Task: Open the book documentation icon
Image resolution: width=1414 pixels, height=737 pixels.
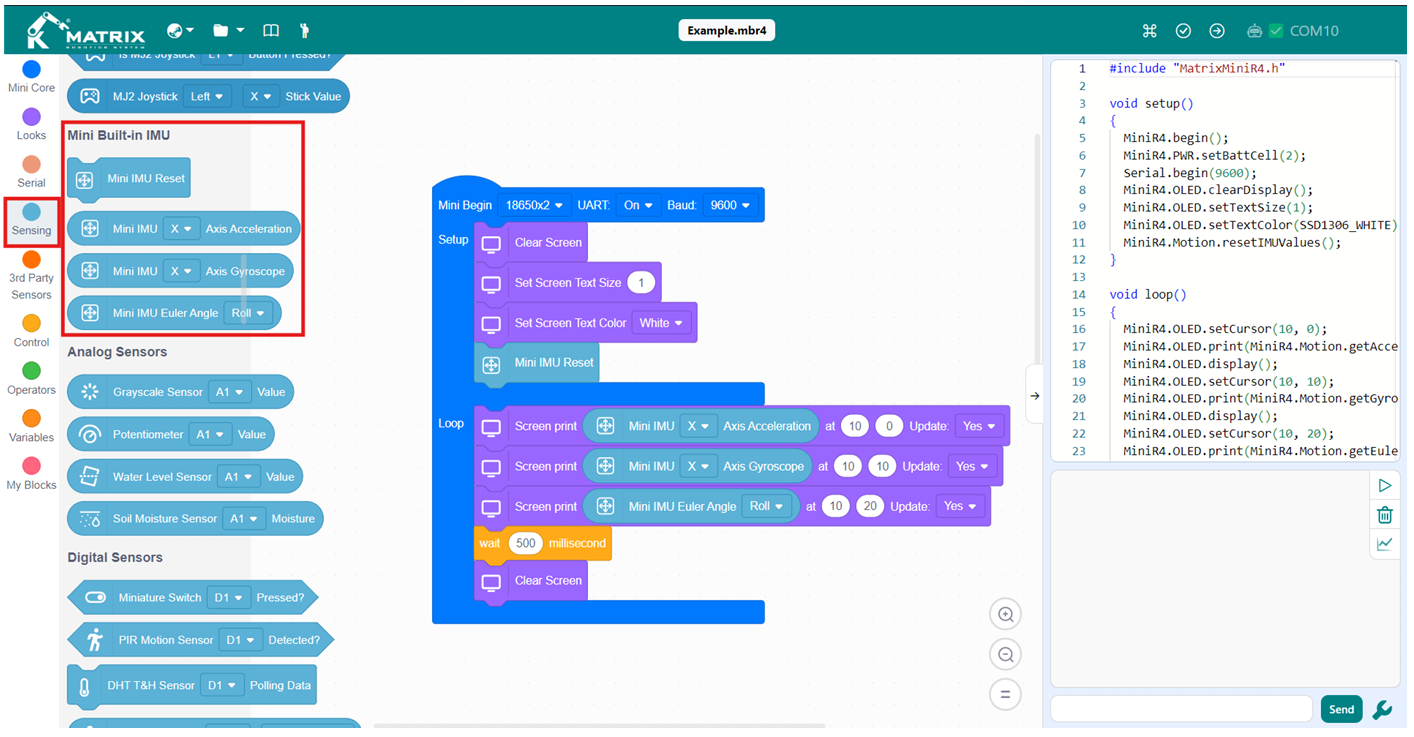Action: [x=271, y=31]
